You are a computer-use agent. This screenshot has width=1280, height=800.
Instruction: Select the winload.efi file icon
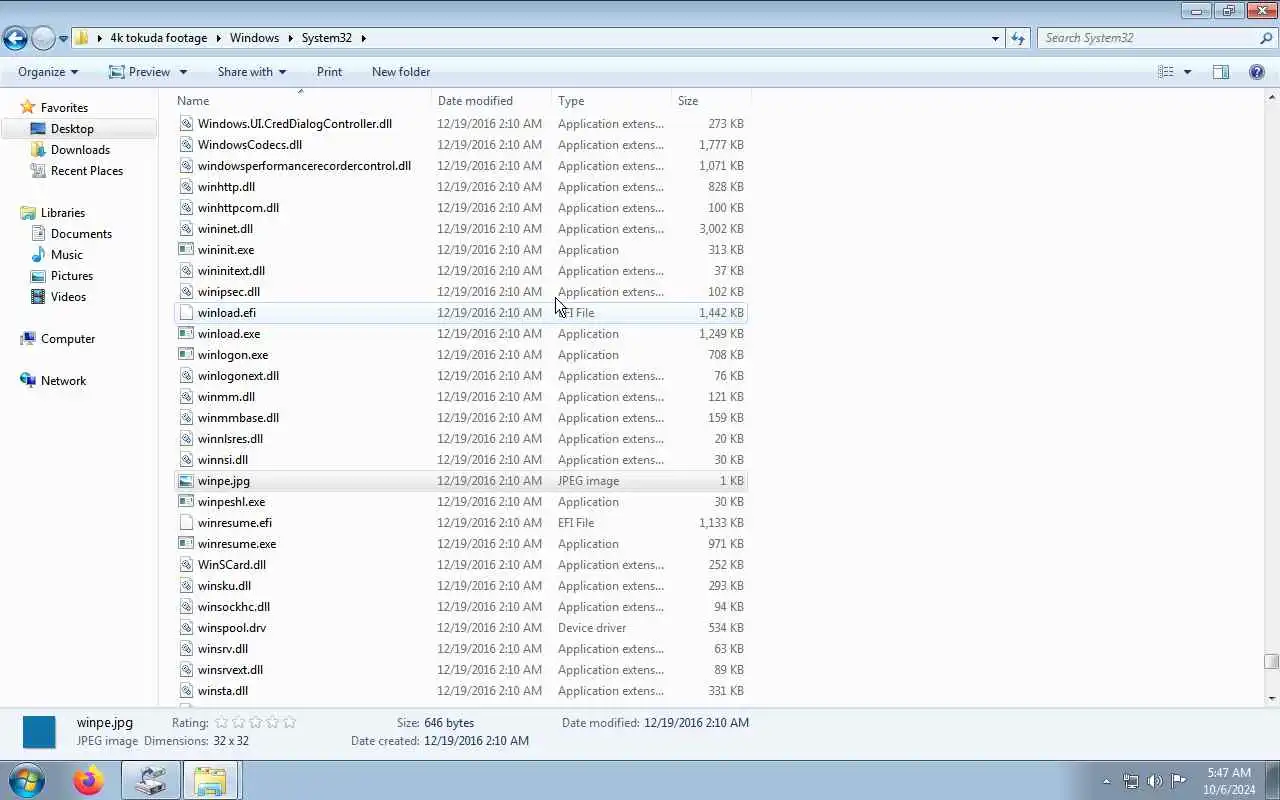coord(186,313)
